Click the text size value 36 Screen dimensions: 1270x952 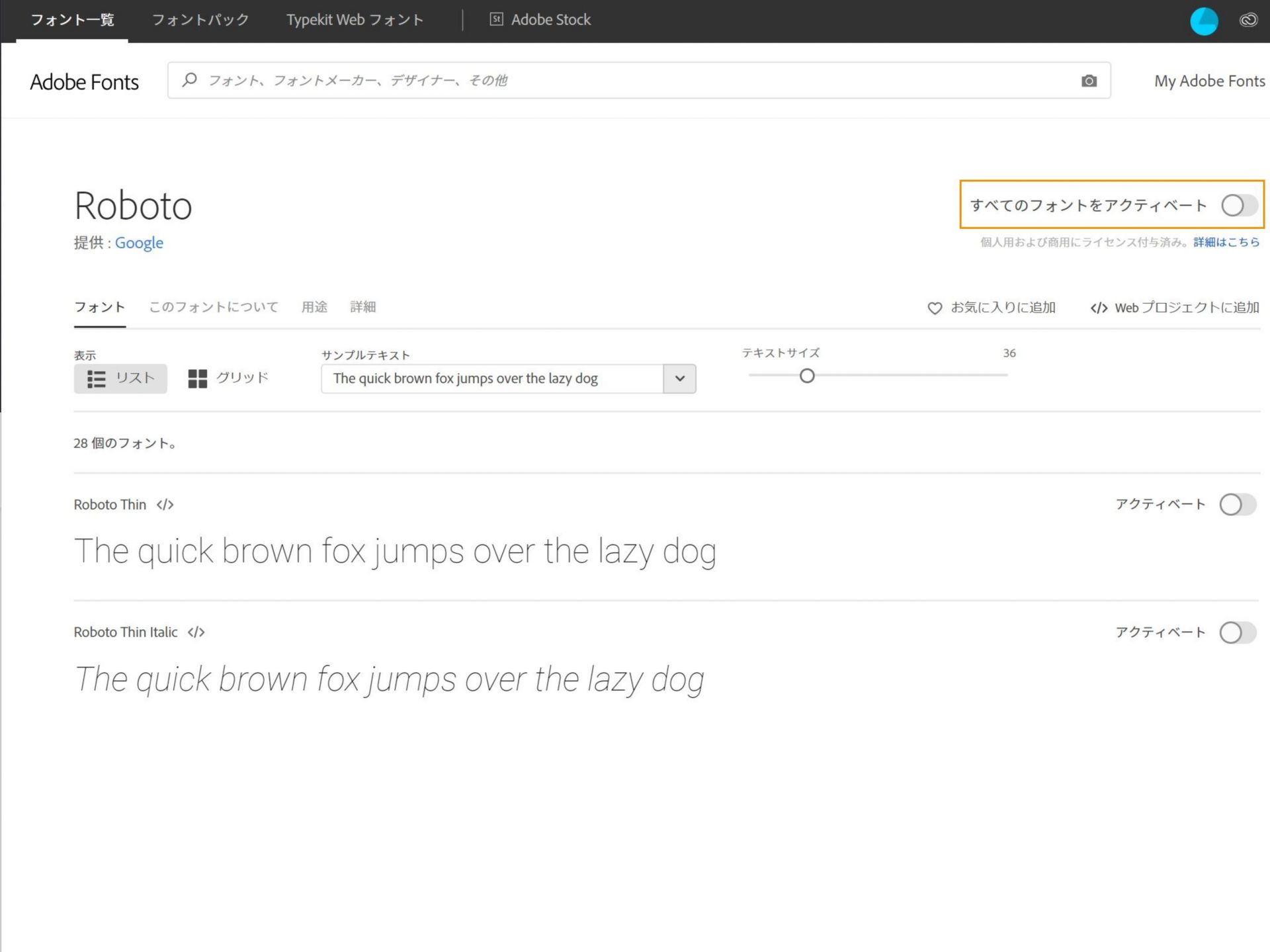tap(1009, 353)
